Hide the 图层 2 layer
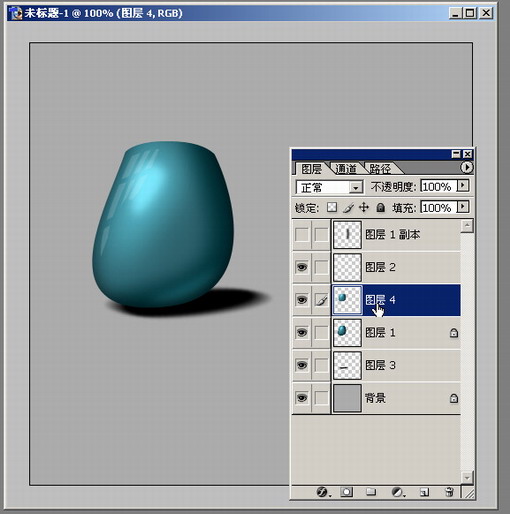The image size is (510, 514). [x=302, y=267]
